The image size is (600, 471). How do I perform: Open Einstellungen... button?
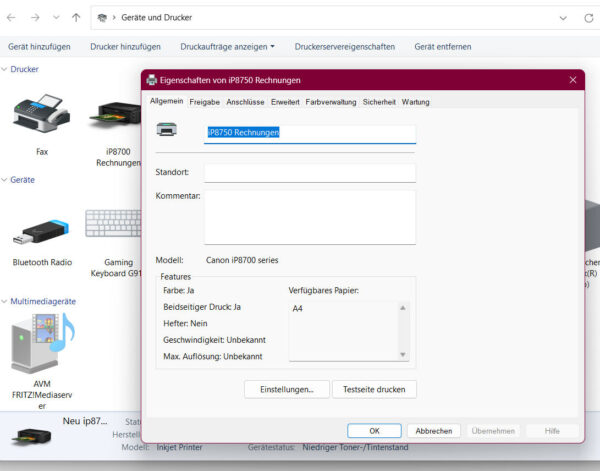pyautogui.click(x=287, y=390)
